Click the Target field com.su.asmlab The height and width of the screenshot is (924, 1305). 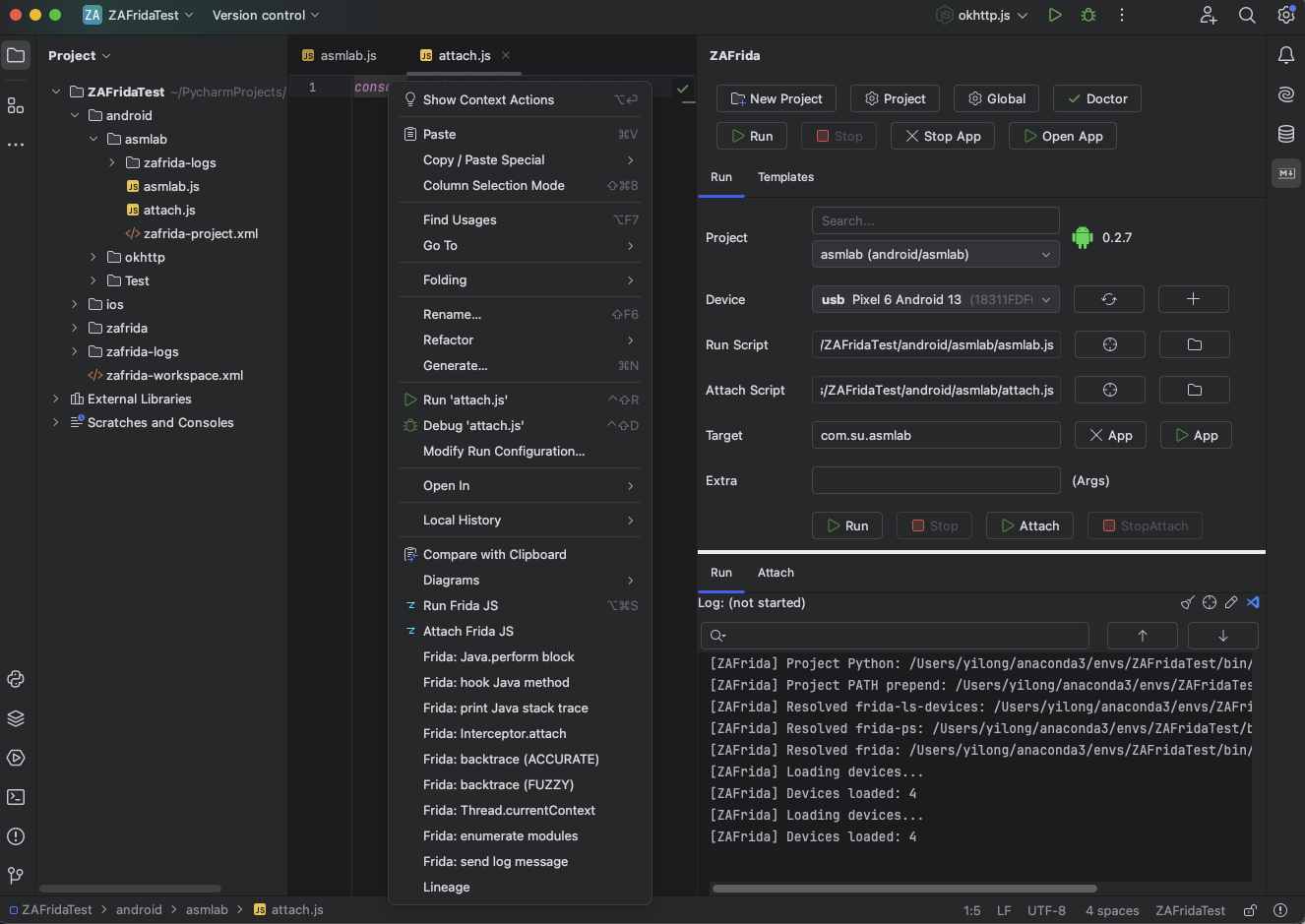(x=936, y=435)
